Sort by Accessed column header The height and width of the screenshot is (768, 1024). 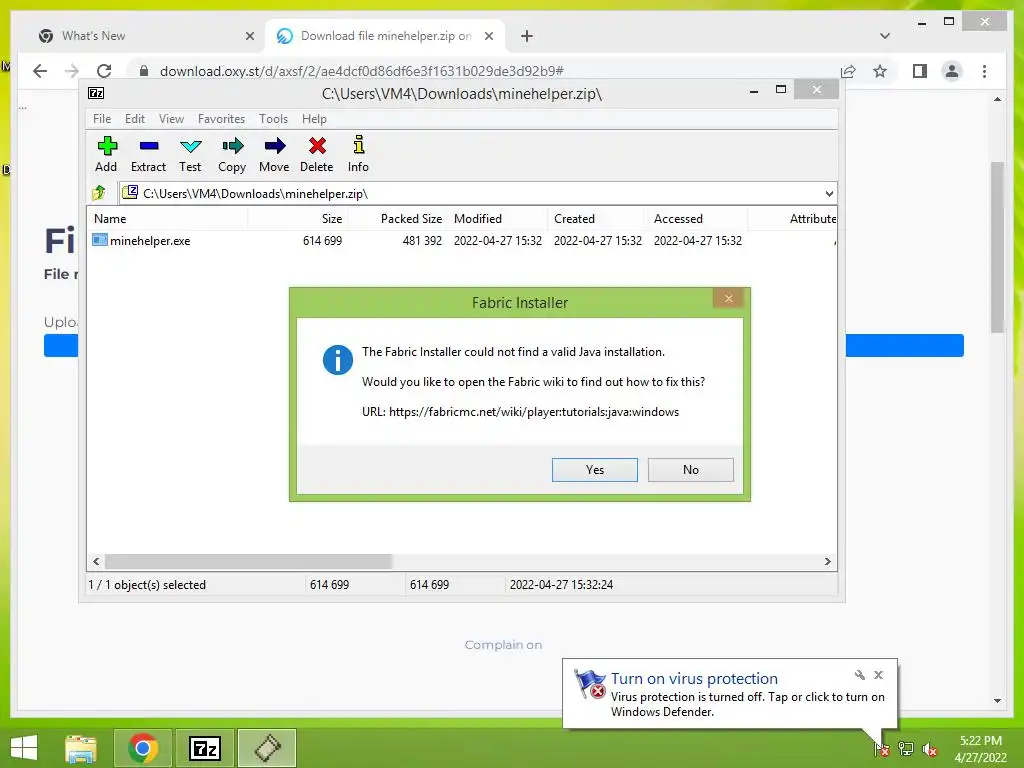point(697,219)
